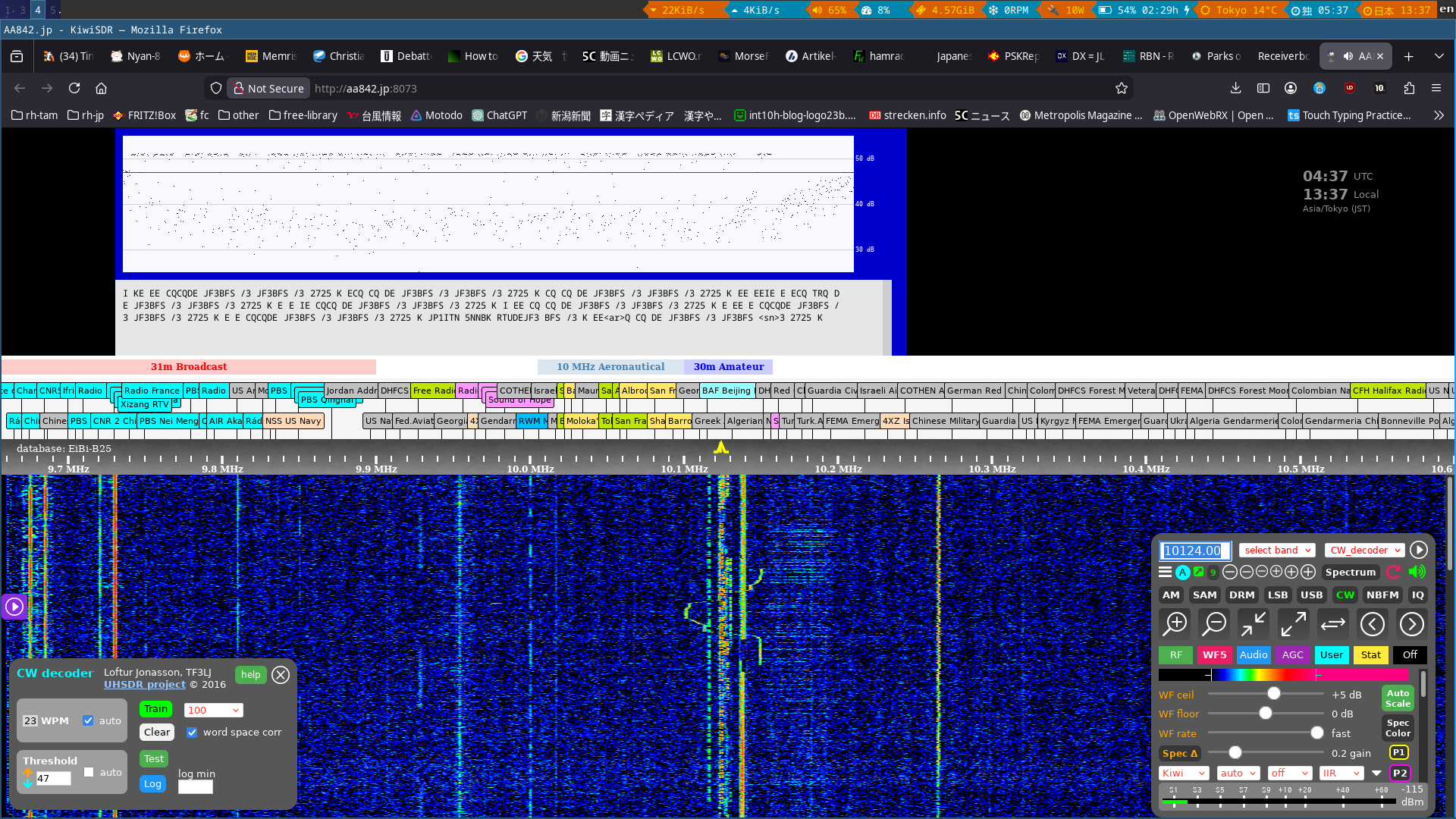
Task: Open the CW_decoder extension dropdown
Action: pos(1365,551)
